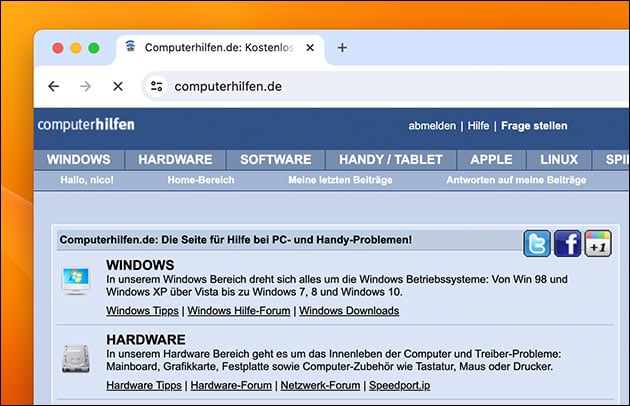Open the SOFTWARE navigation menu

pyautogui.click(x=276, y=160)
